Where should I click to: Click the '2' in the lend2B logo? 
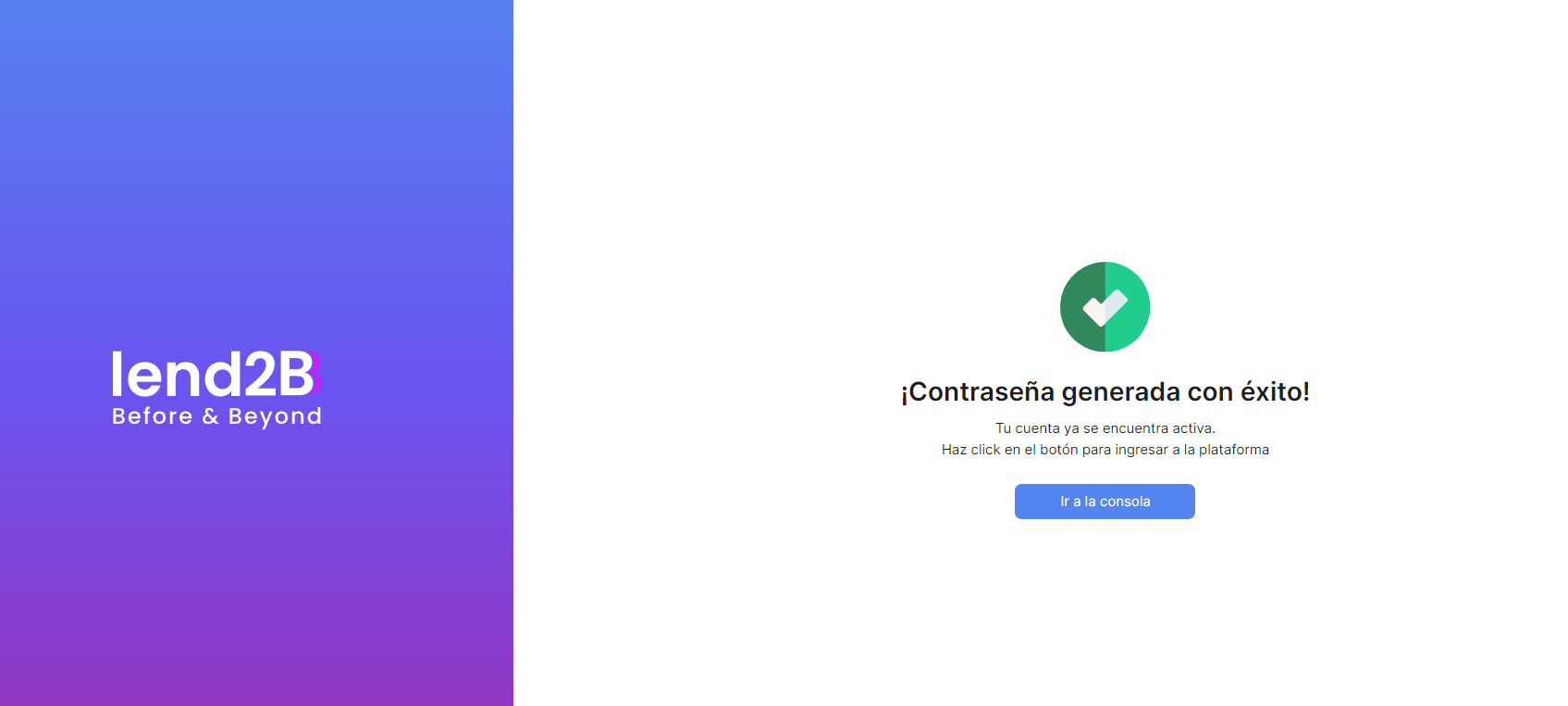pyautogui.click(x=259, y=374)
